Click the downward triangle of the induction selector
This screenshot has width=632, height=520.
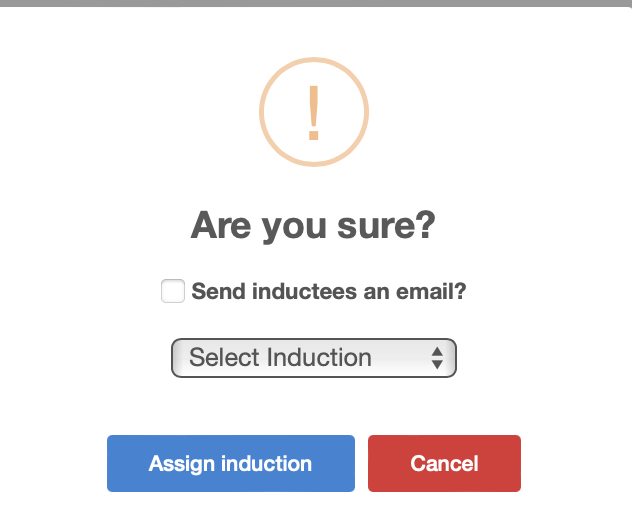437,364
